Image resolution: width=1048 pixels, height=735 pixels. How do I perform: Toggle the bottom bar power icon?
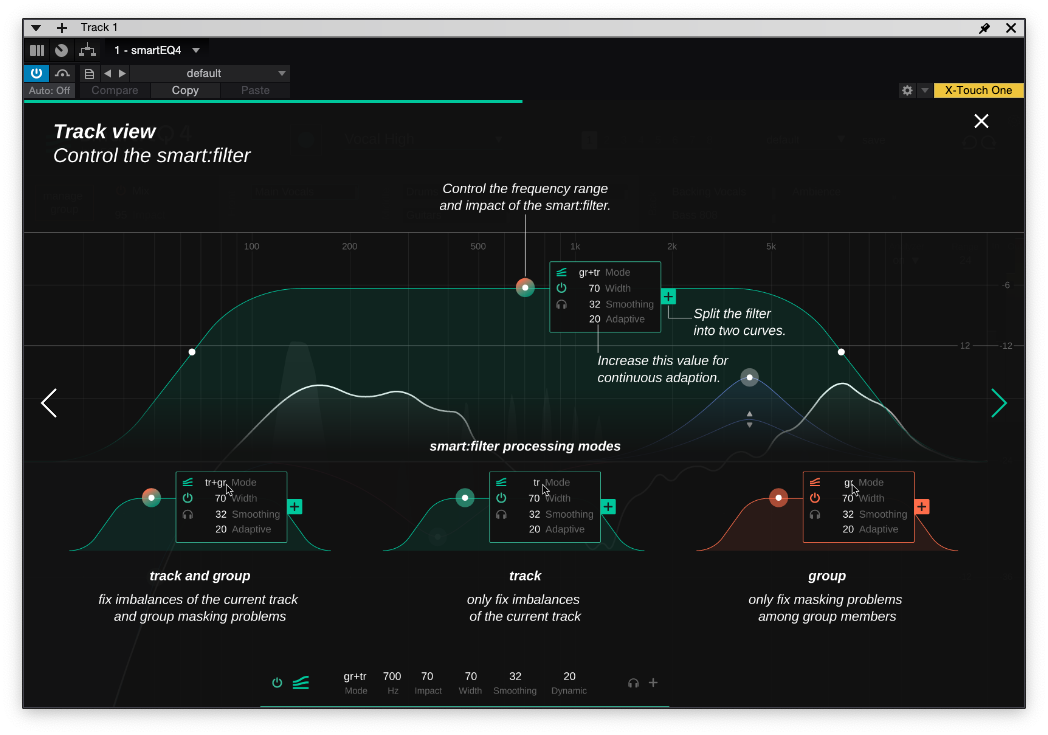coord(277,683)
